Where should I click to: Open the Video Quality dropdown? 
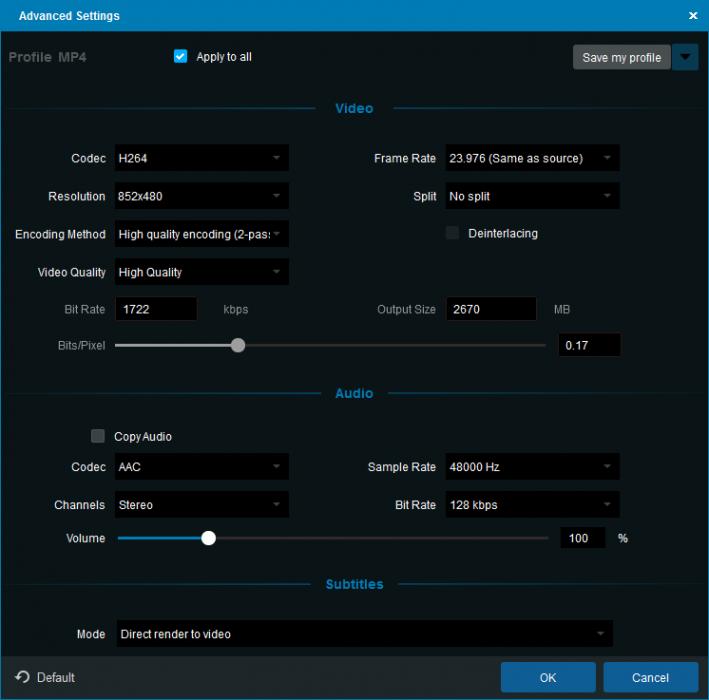201,272
